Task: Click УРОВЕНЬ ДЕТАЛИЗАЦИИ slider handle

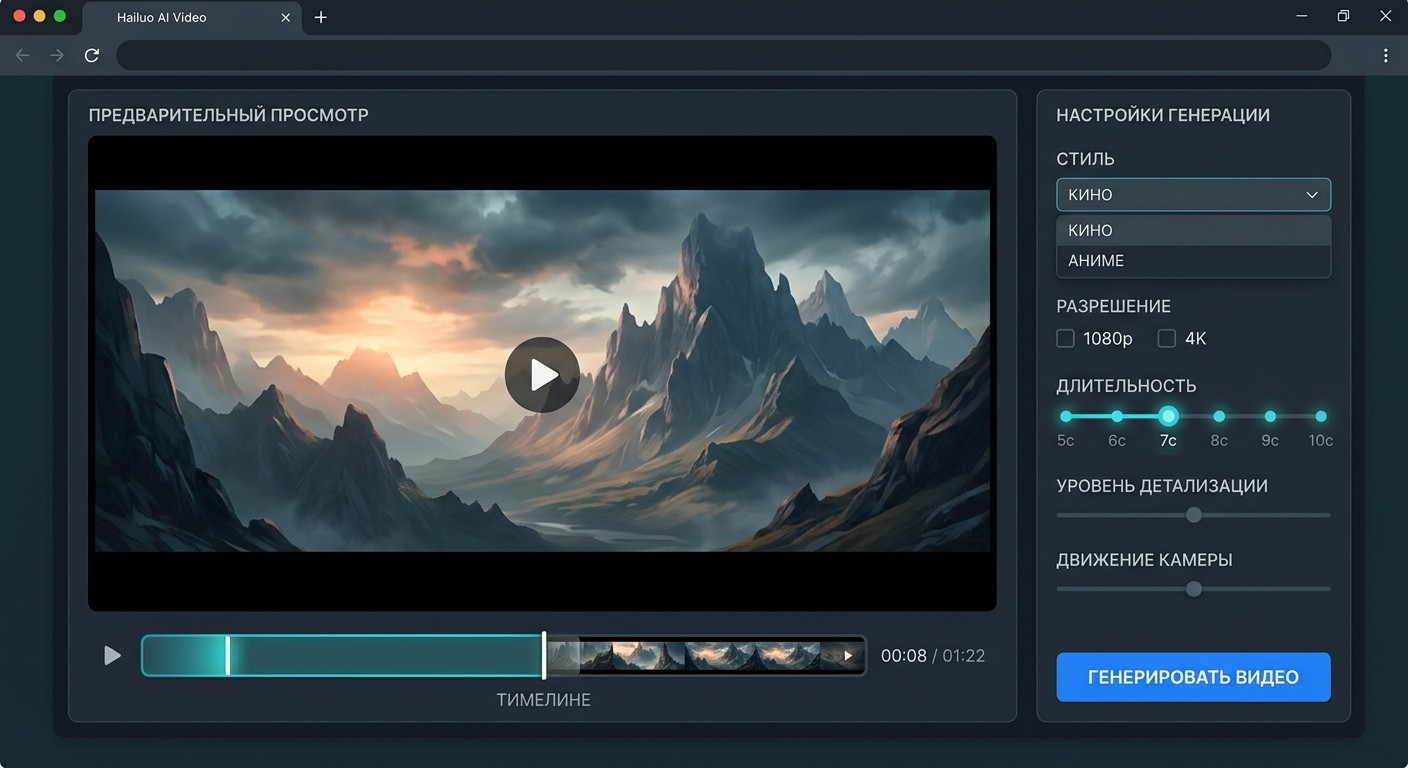Action: click(x=1193, y=515)
